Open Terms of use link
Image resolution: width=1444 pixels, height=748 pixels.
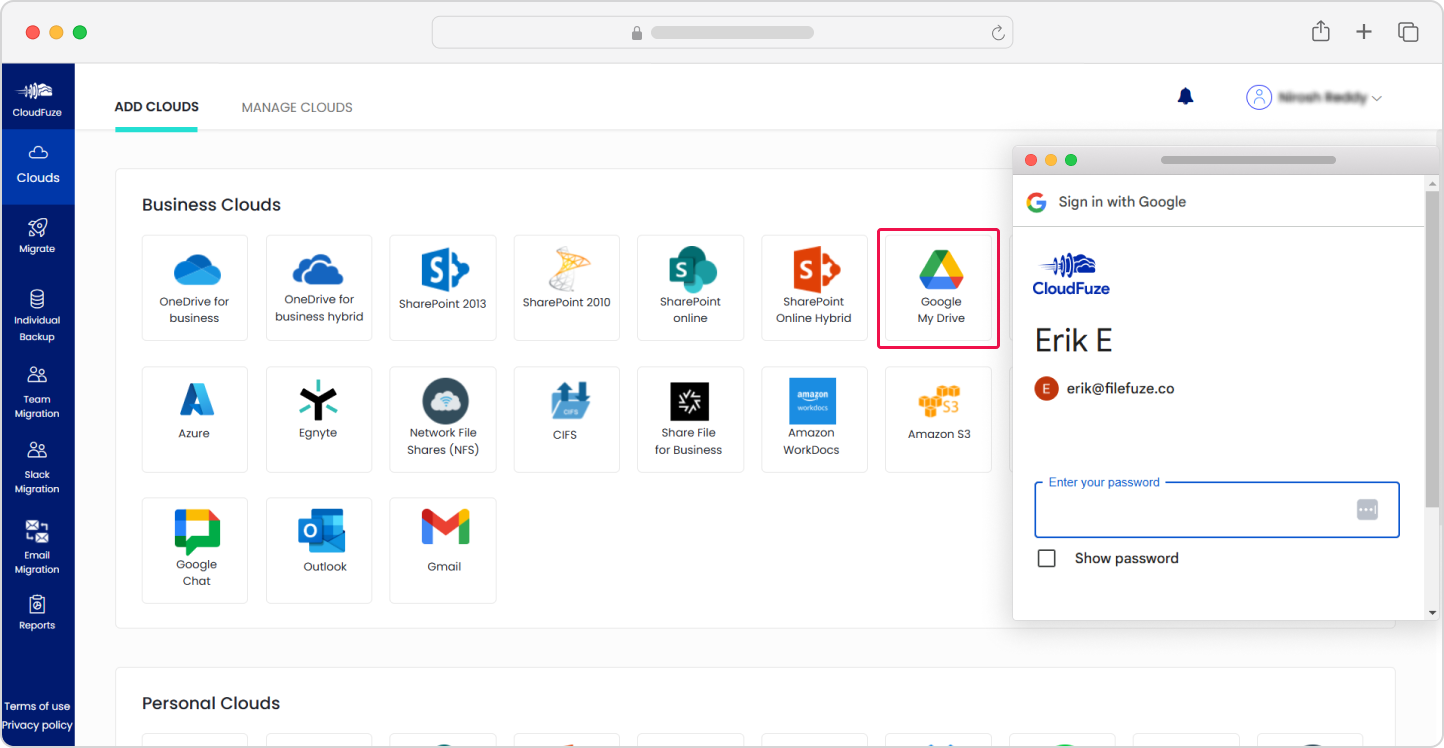click(x=37, y=706)
